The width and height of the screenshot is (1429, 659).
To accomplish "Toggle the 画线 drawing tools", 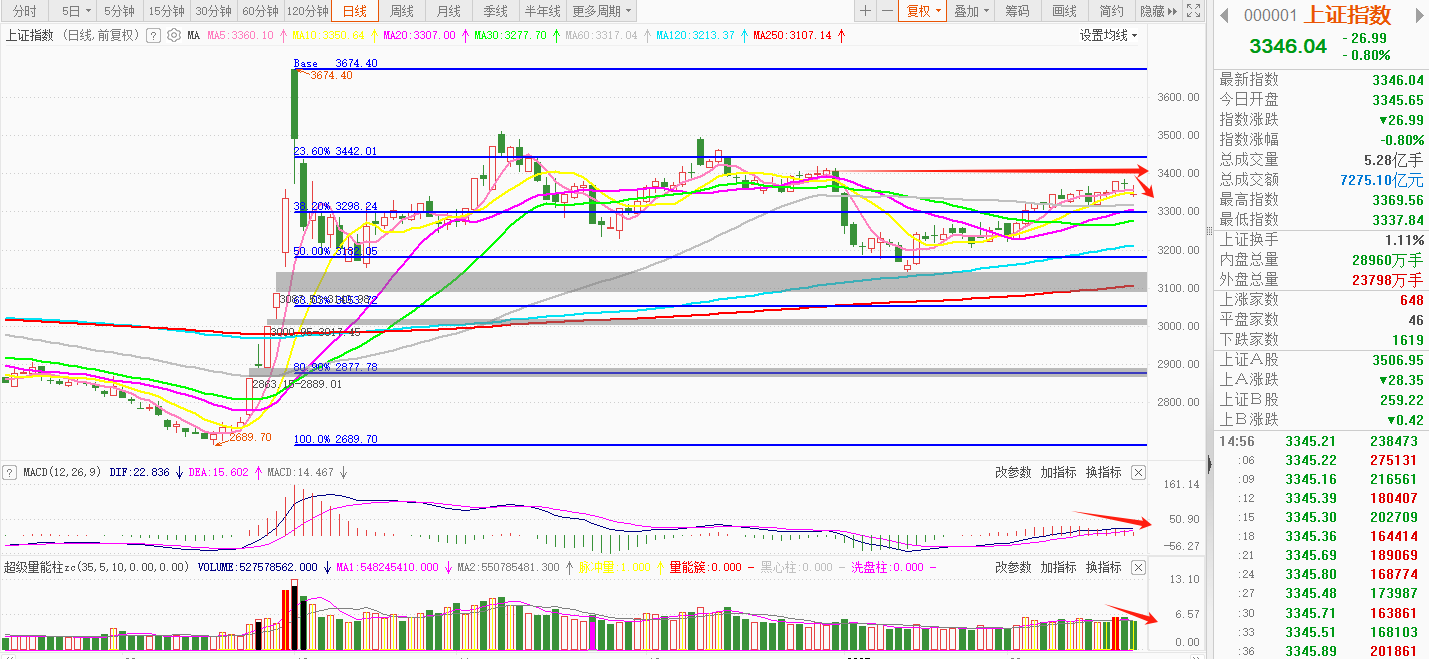I will click(1064, 11).
